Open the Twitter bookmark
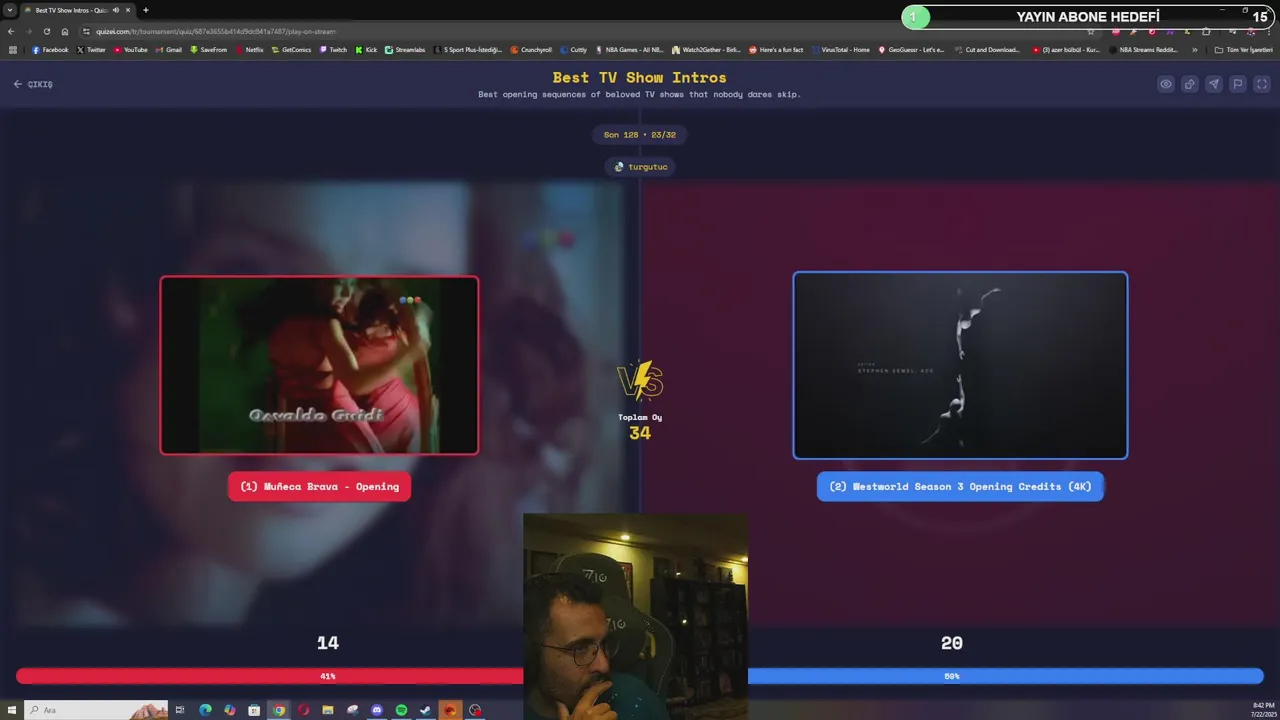 pos(91,49)
